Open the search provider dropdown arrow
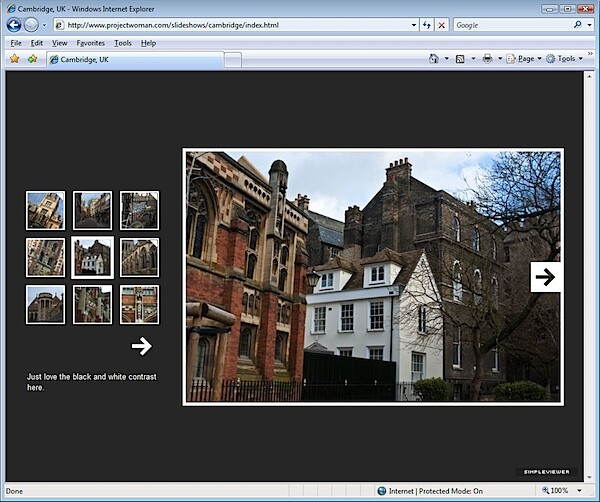Image resolution: width=600 pixels, height=502 pixels. (x=589, y=25)
